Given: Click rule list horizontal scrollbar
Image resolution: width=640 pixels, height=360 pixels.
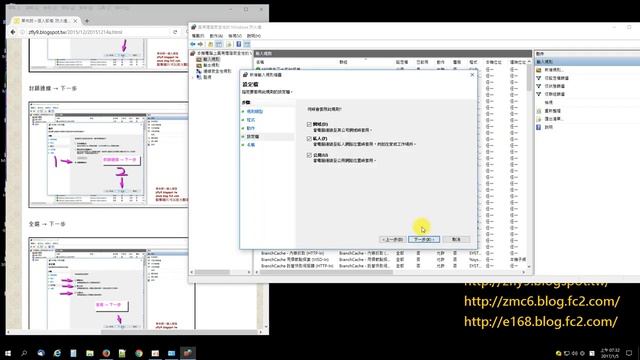Looking at the screenshot, I should [390, 272].
